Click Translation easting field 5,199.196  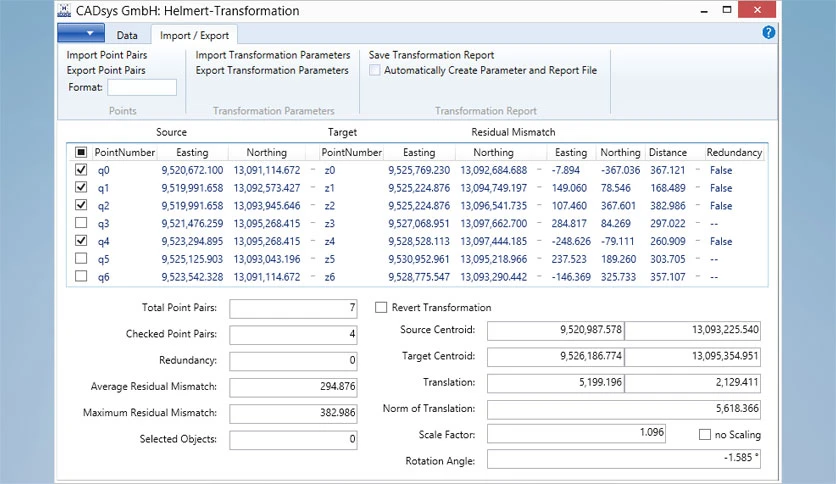[556, 383]
